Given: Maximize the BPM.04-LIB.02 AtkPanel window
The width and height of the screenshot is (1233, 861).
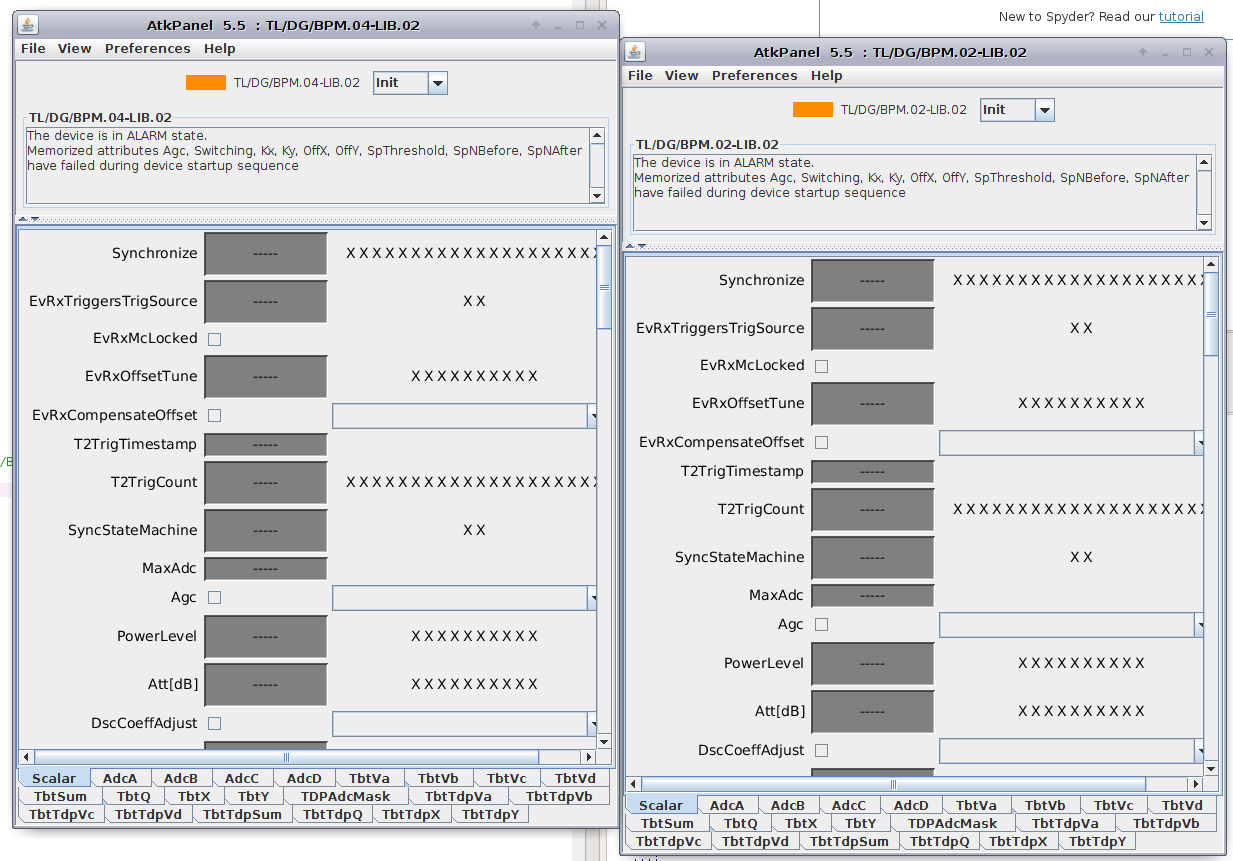Looking at the screenshot, I should click(580, 25).
